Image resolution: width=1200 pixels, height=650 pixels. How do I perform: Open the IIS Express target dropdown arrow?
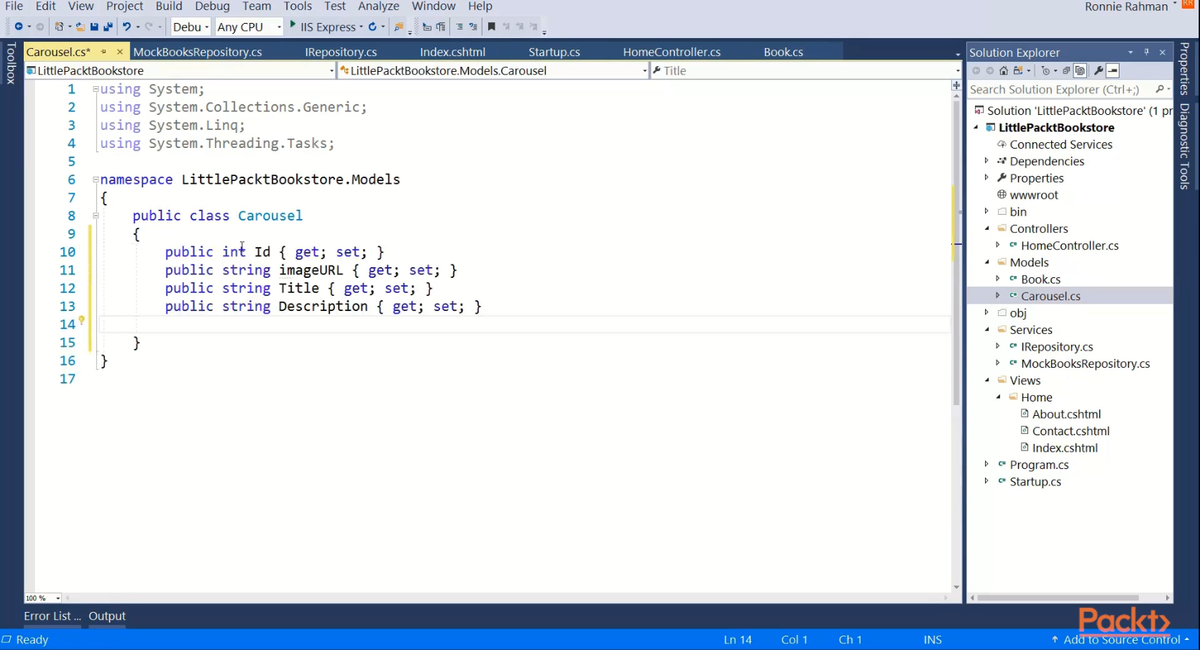tap(360, 27)
